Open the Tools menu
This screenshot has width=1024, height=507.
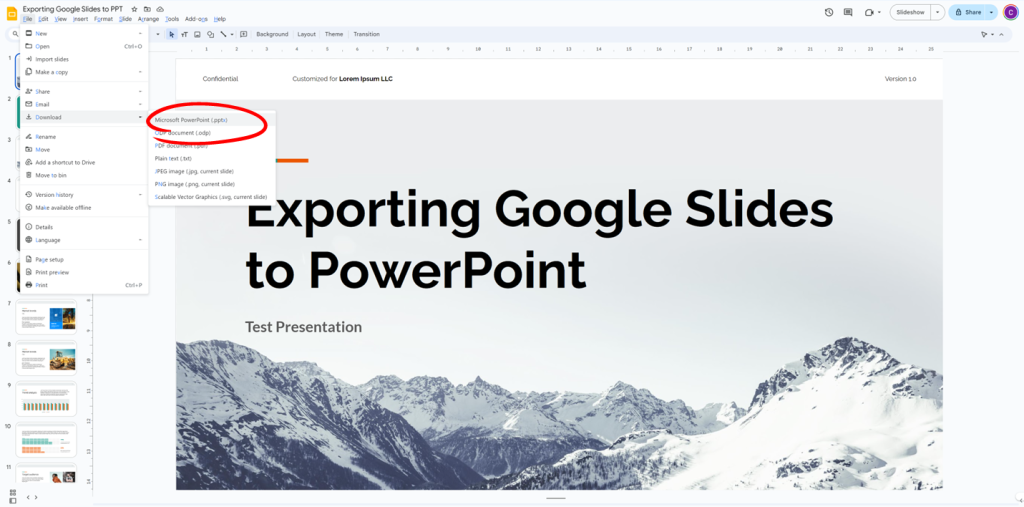pyautogui.click(x=172, y=19)
